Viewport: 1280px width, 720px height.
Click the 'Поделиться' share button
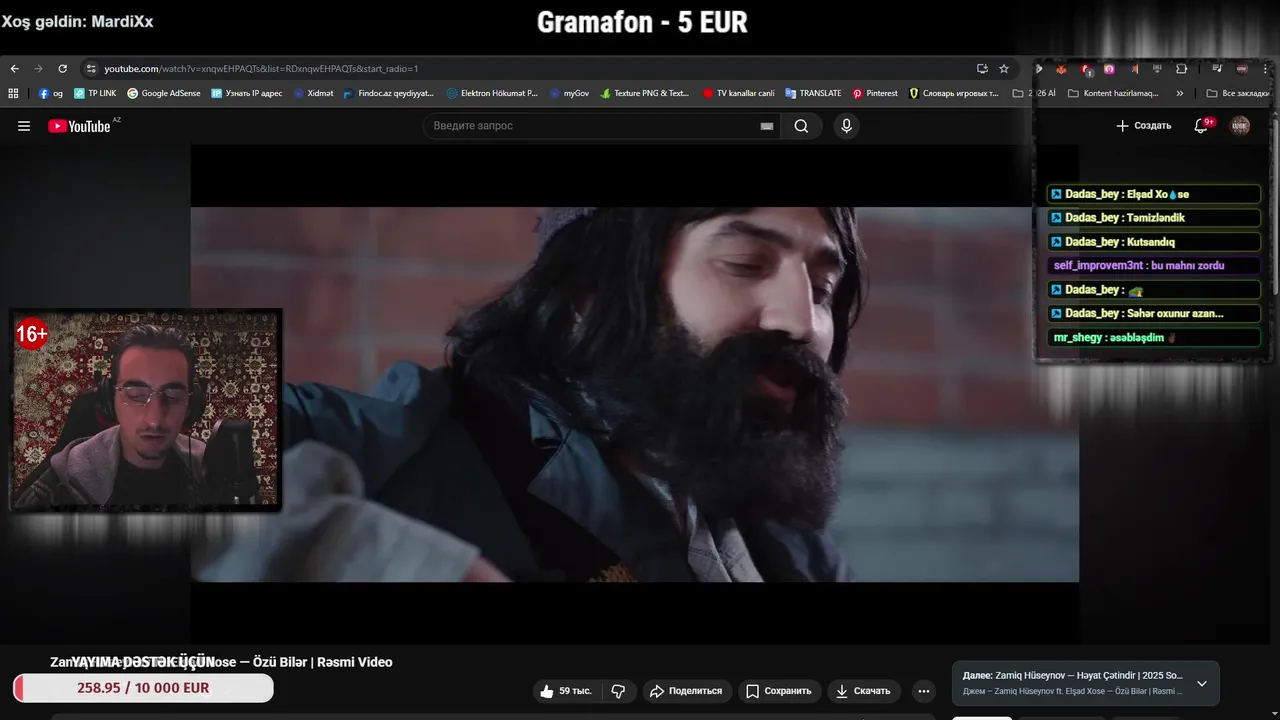click(686, 691)
